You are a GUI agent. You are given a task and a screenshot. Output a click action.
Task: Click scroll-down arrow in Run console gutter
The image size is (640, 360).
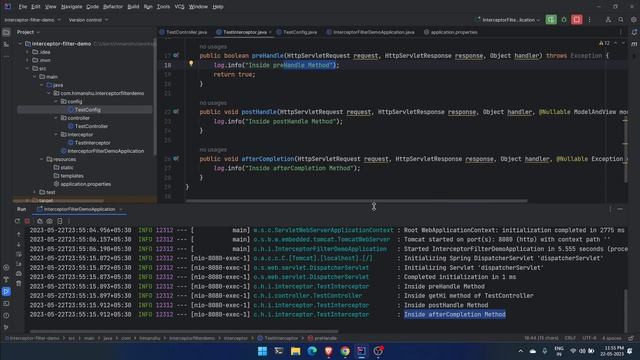pyautogui.click(x=19, y=244)
